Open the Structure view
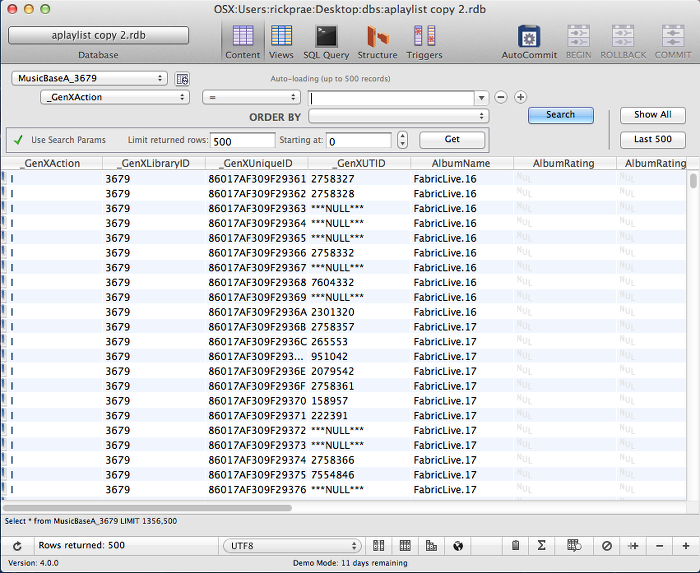 pyautogui.click(x=377, y=42)
